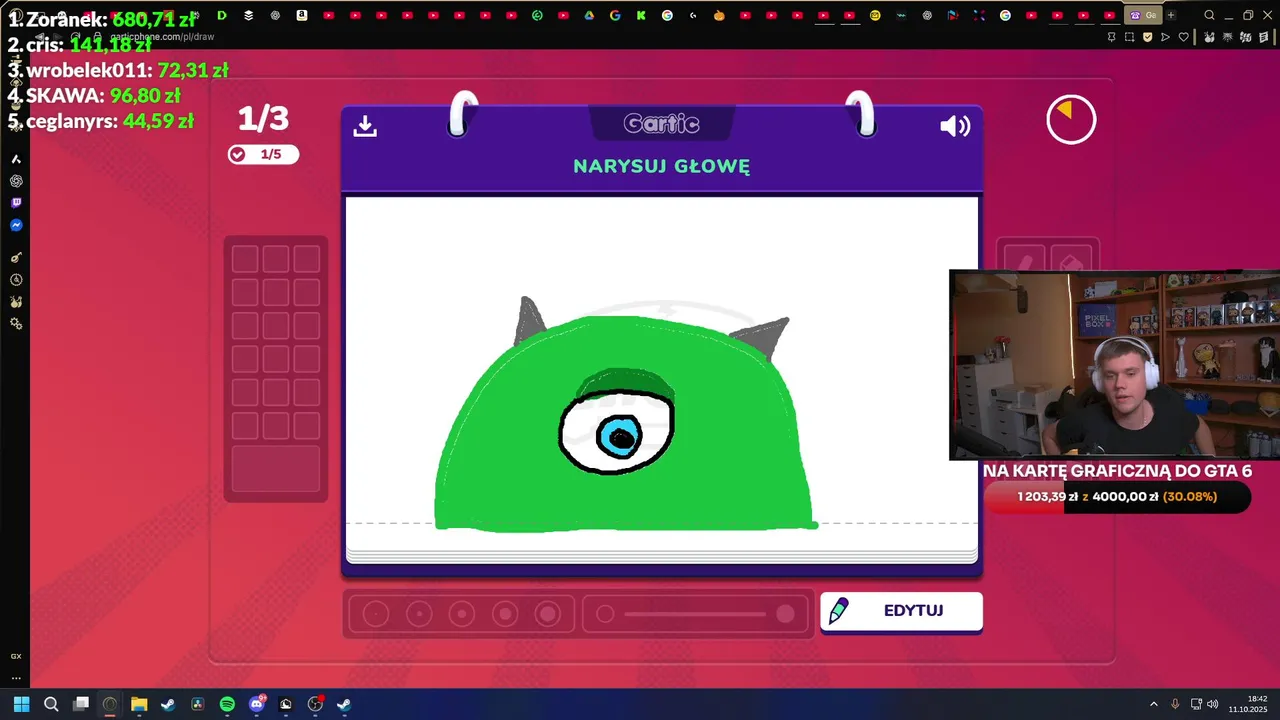Image resolution: width=1280 pixels, height=720 pixels.
Task: Open Spotify from the taskbar
Action: tap(227, 704)
